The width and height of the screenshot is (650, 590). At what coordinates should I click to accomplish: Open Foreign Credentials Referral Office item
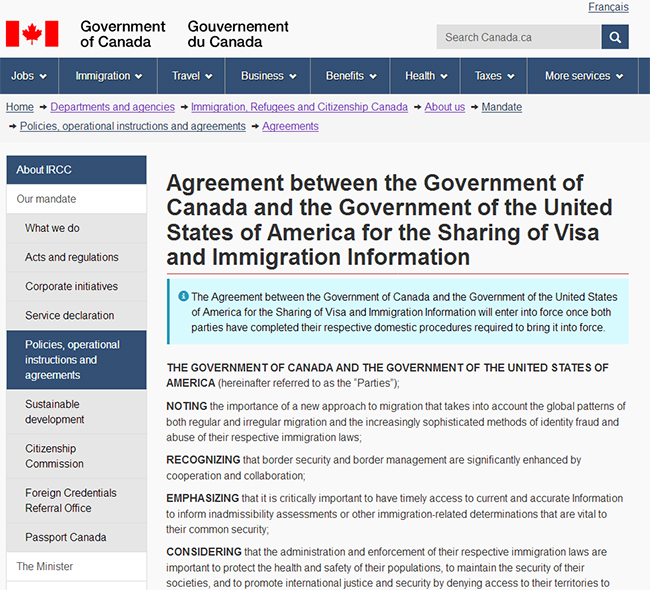pos(76,500)
